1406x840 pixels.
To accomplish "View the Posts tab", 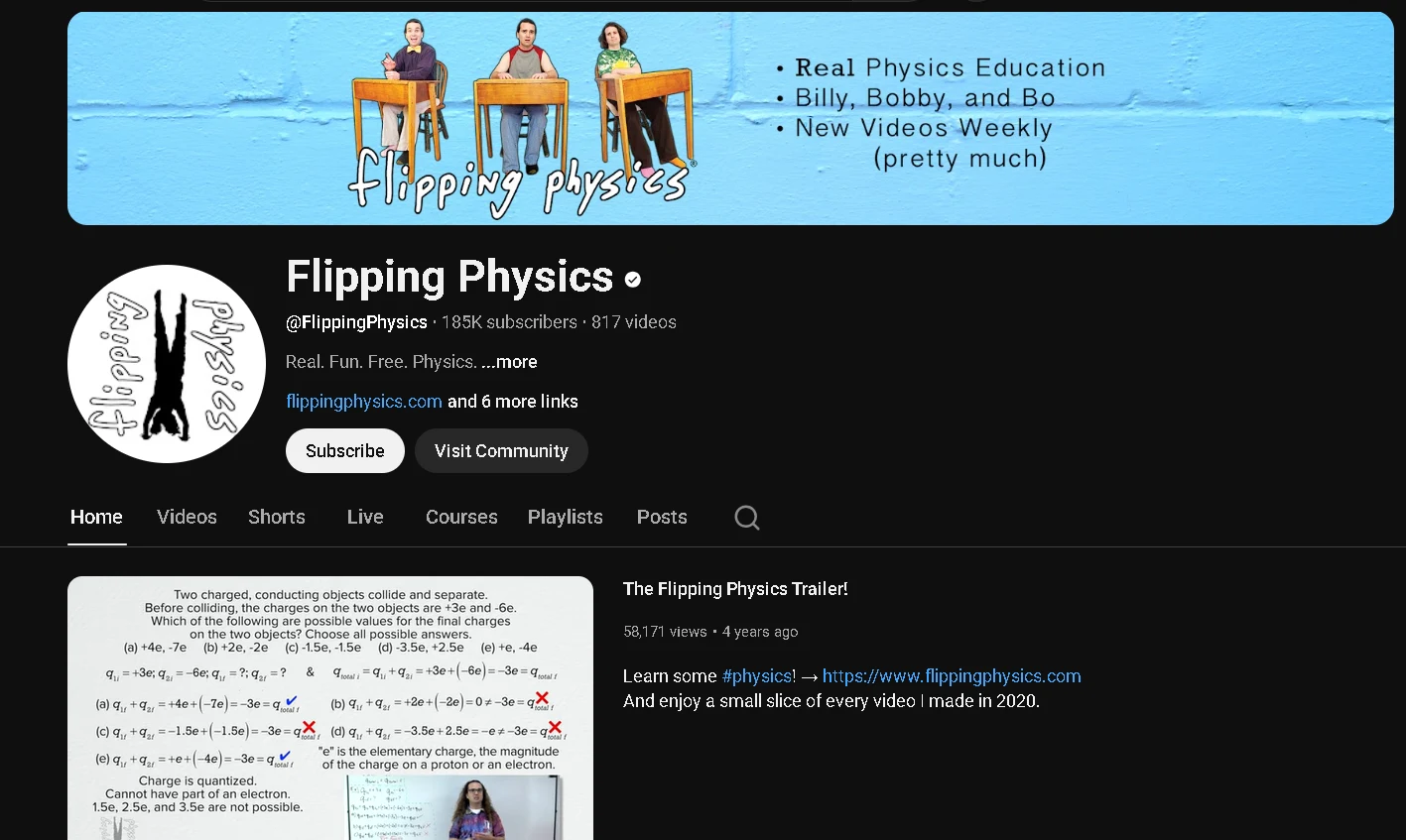I will click(662, 518).
